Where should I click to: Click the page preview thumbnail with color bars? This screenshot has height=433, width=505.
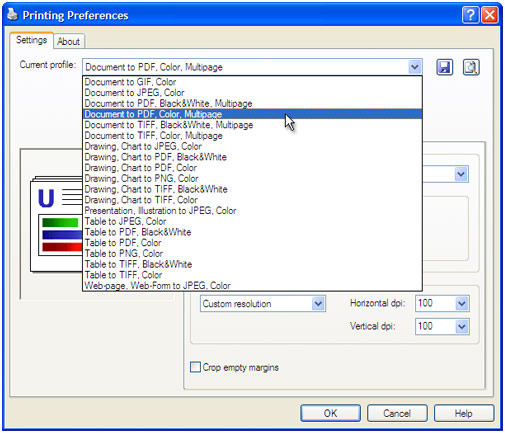(56, 225)
